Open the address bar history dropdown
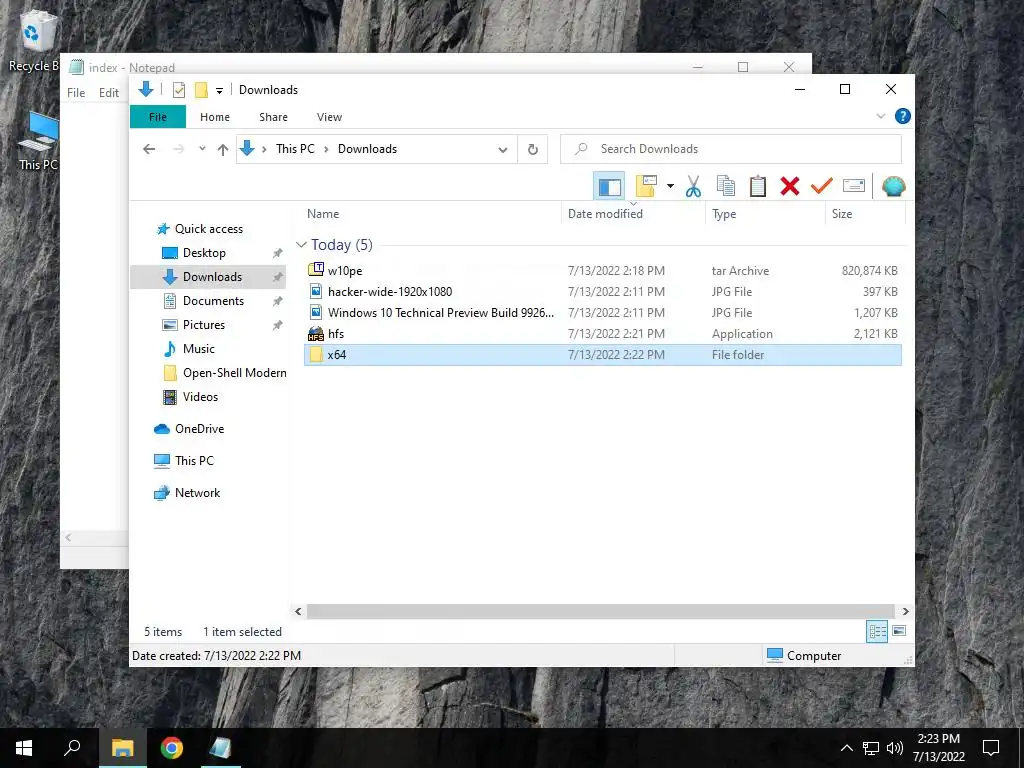 (x=502, y=149)
